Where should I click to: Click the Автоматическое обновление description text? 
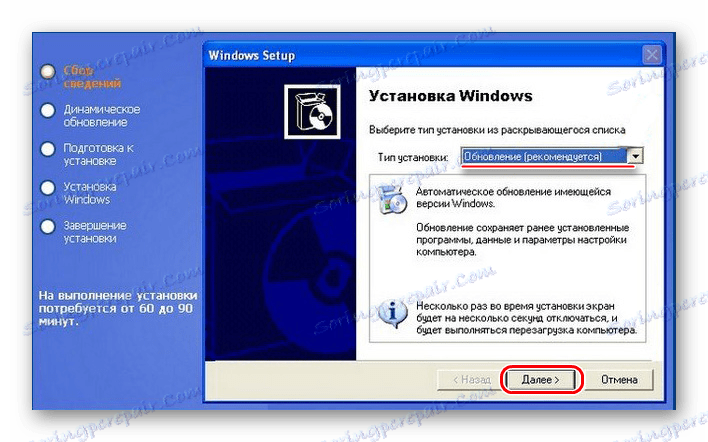tap(513, 198)
